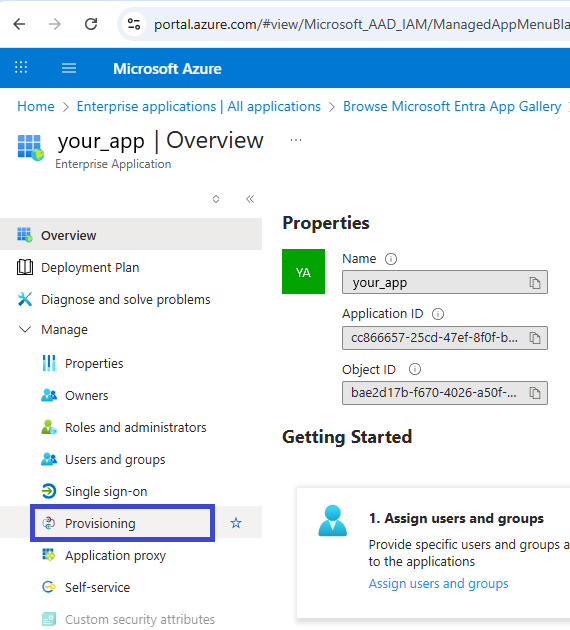Click the Provisioning sync icon
This screenshot has height=630, width=570.
click(49, 523)
